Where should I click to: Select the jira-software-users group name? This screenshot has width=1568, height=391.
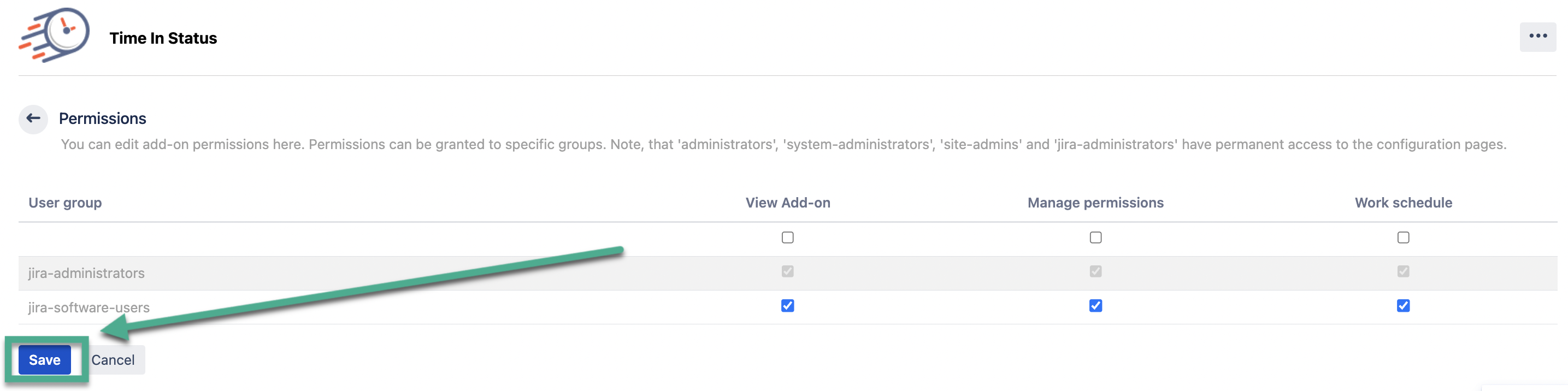pos(89,307)
